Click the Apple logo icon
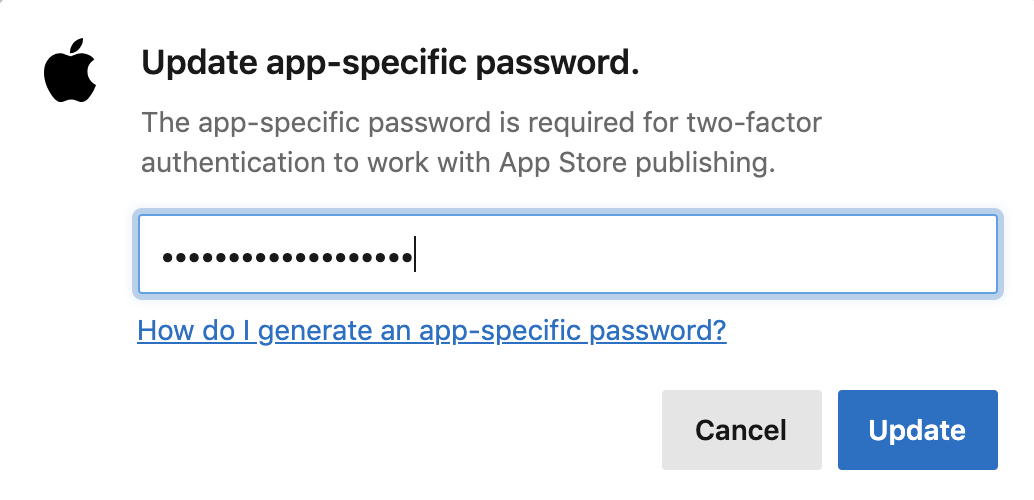 [x=70, y=71]
